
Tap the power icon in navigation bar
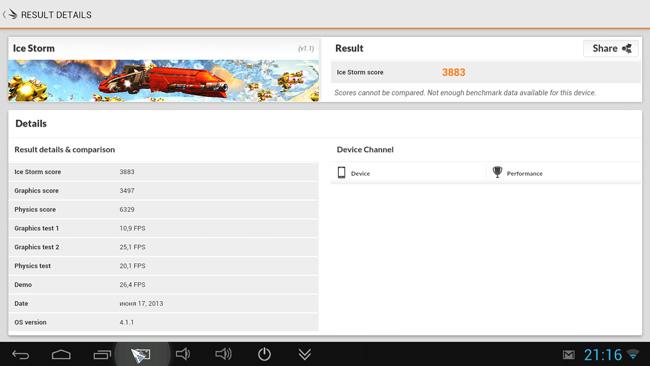[x=264, y=354]
